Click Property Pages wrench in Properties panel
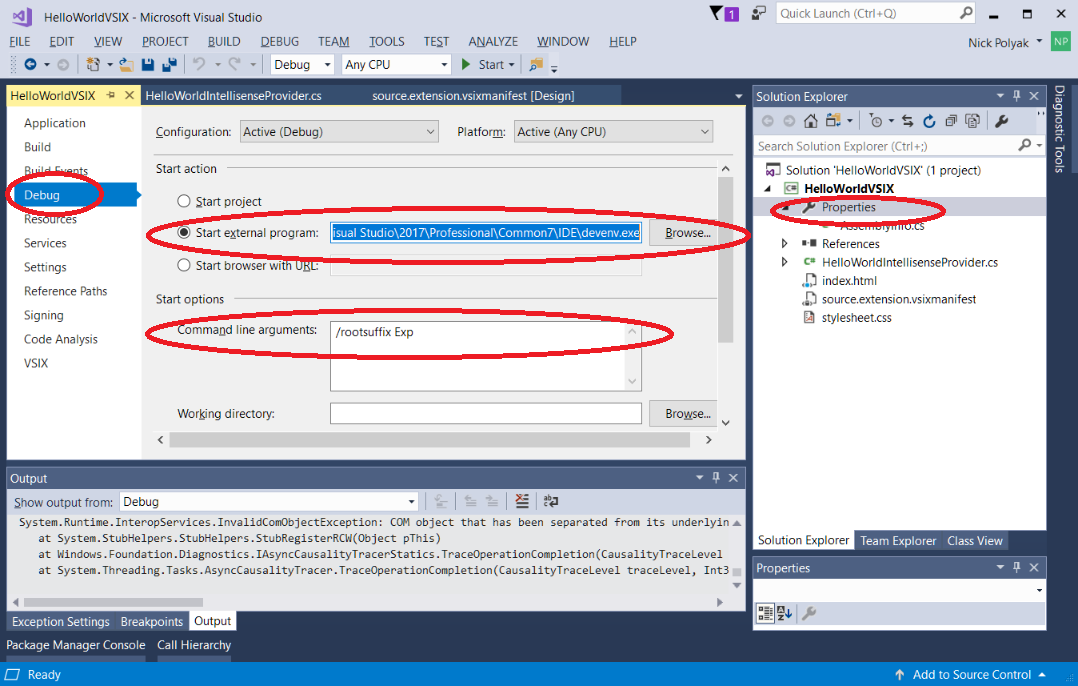The image size is (1078, 686). click(809, 612)
